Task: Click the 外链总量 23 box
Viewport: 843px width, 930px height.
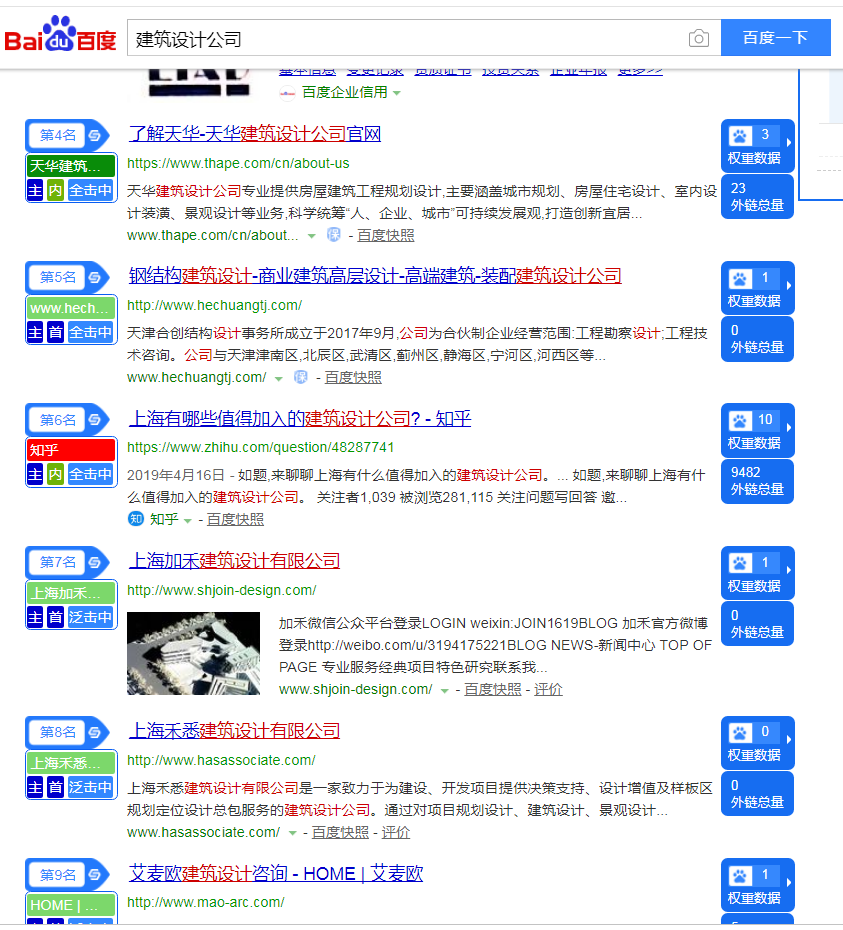Action: [x=757, y=197]
